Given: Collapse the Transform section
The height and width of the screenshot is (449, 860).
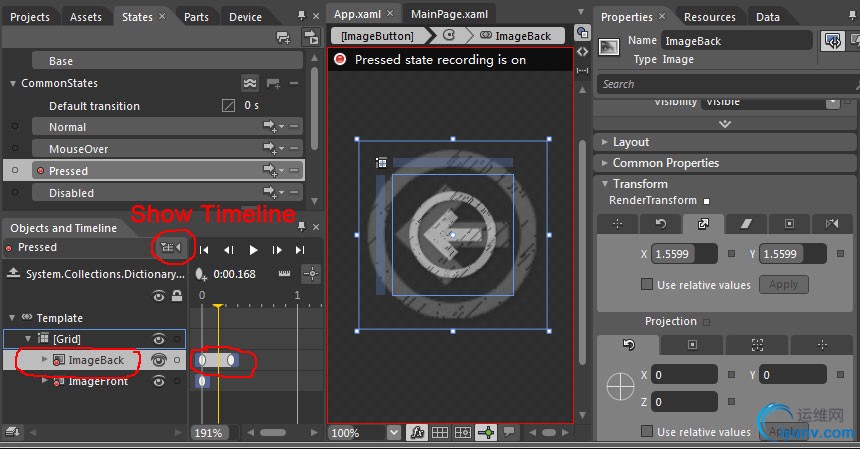Looking at the screenshot, I should tap(605, 184).
